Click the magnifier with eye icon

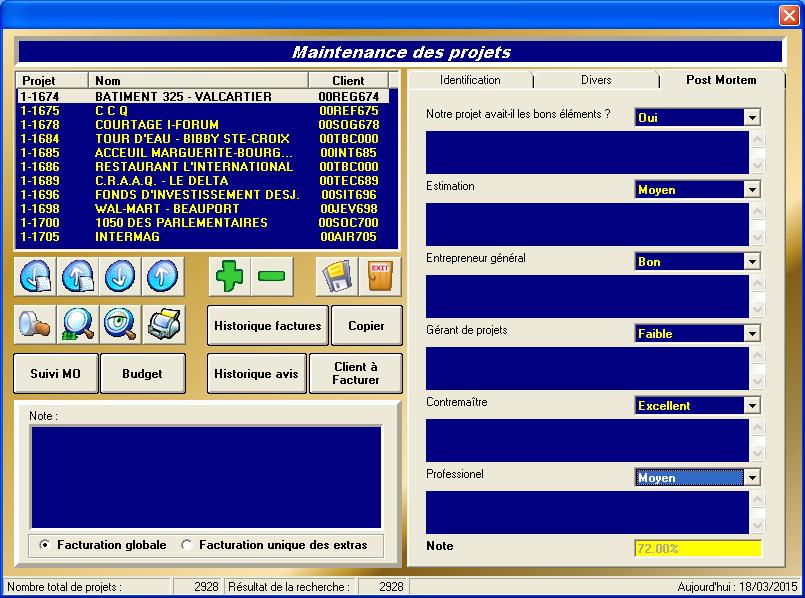[x=120, y=323]
